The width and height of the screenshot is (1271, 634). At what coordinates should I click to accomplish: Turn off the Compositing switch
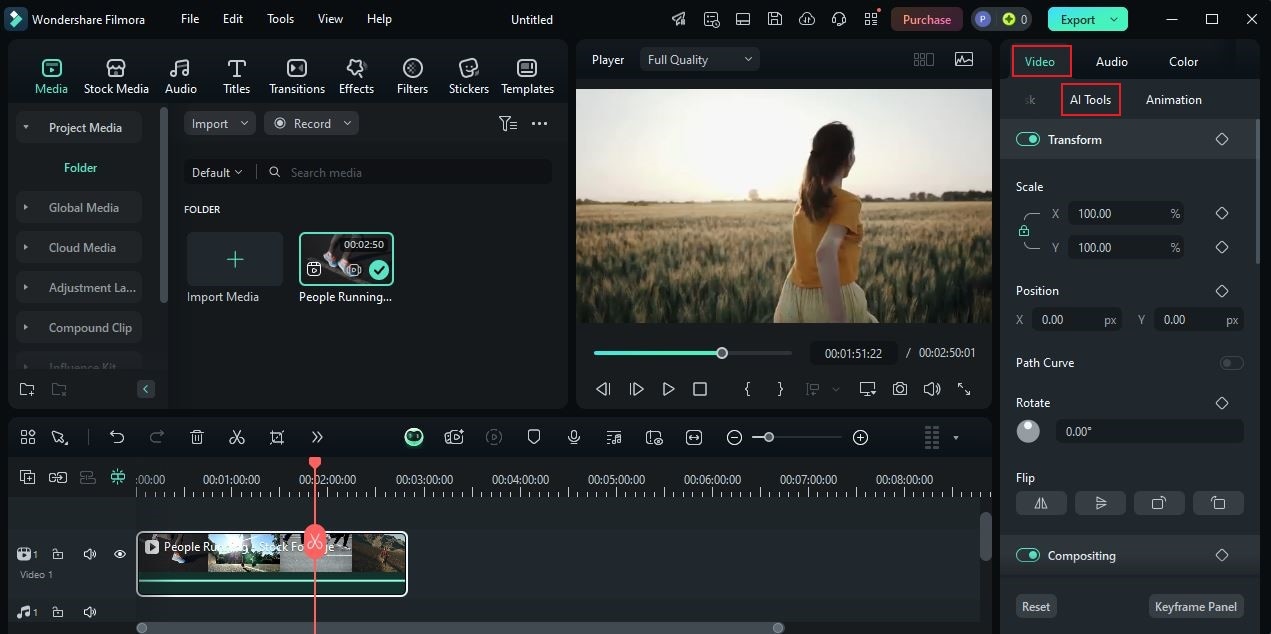pyautogui.click(x=1028, y=556)
